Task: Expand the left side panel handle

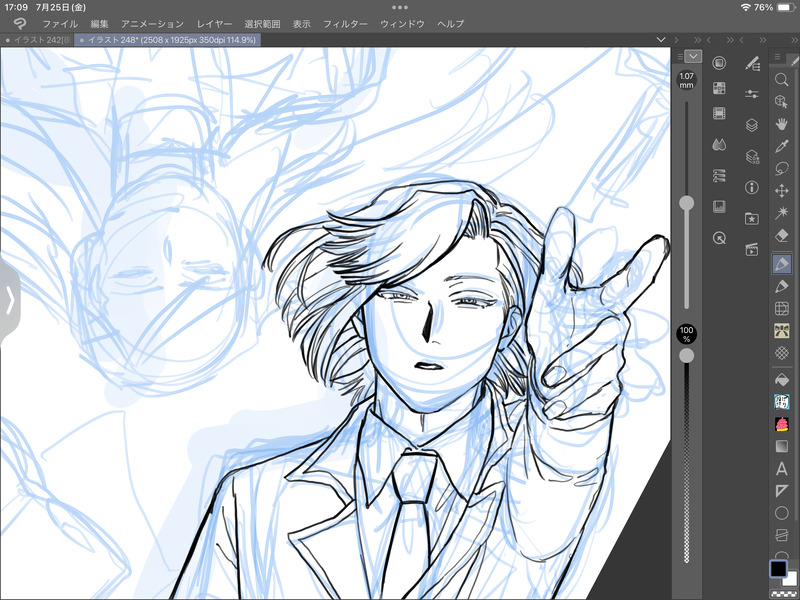Action: coord(10,301)
